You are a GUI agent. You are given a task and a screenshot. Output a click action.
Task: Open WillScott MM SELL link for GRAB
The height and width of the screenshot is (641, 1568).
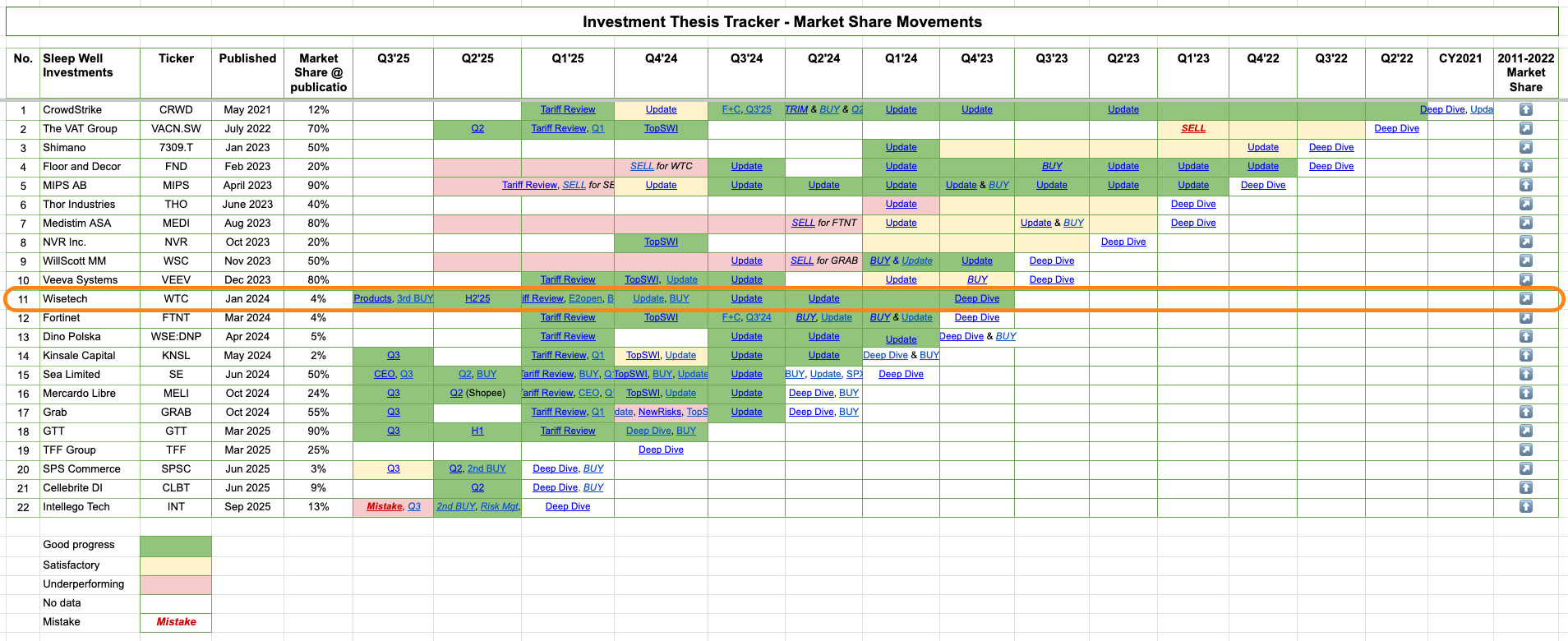pos(802,261)
